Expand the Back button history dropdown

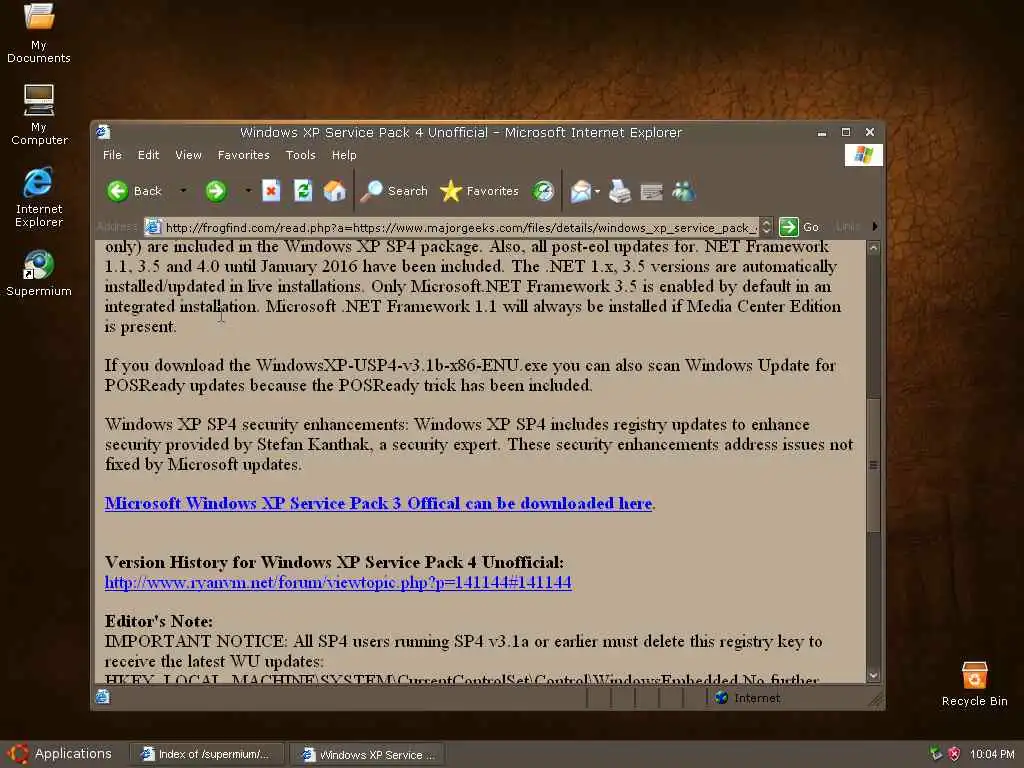[184, 191]
